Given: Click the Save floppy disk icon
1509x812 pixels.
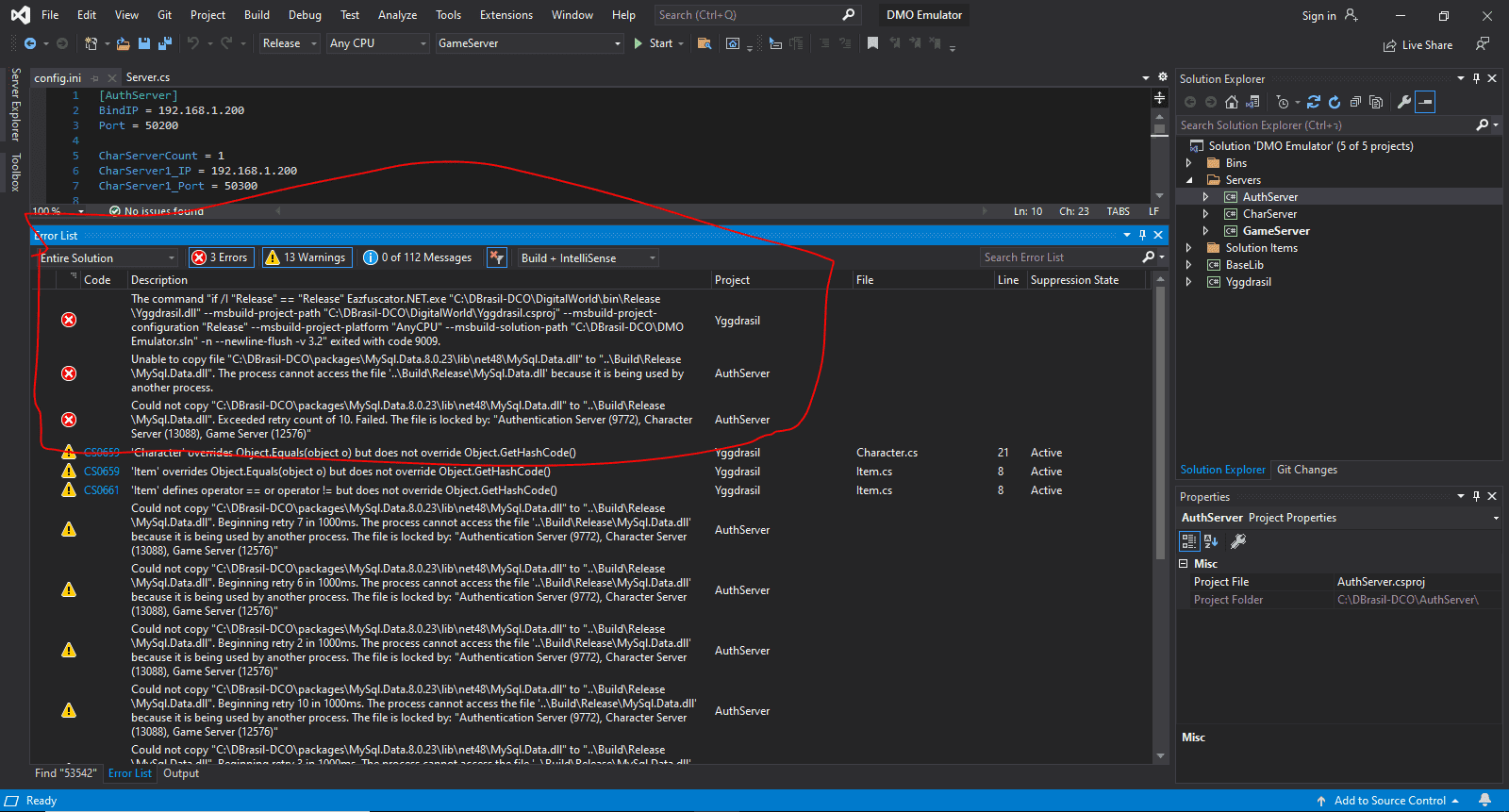Looking at the screenshot, I should (x=144, y=43).
